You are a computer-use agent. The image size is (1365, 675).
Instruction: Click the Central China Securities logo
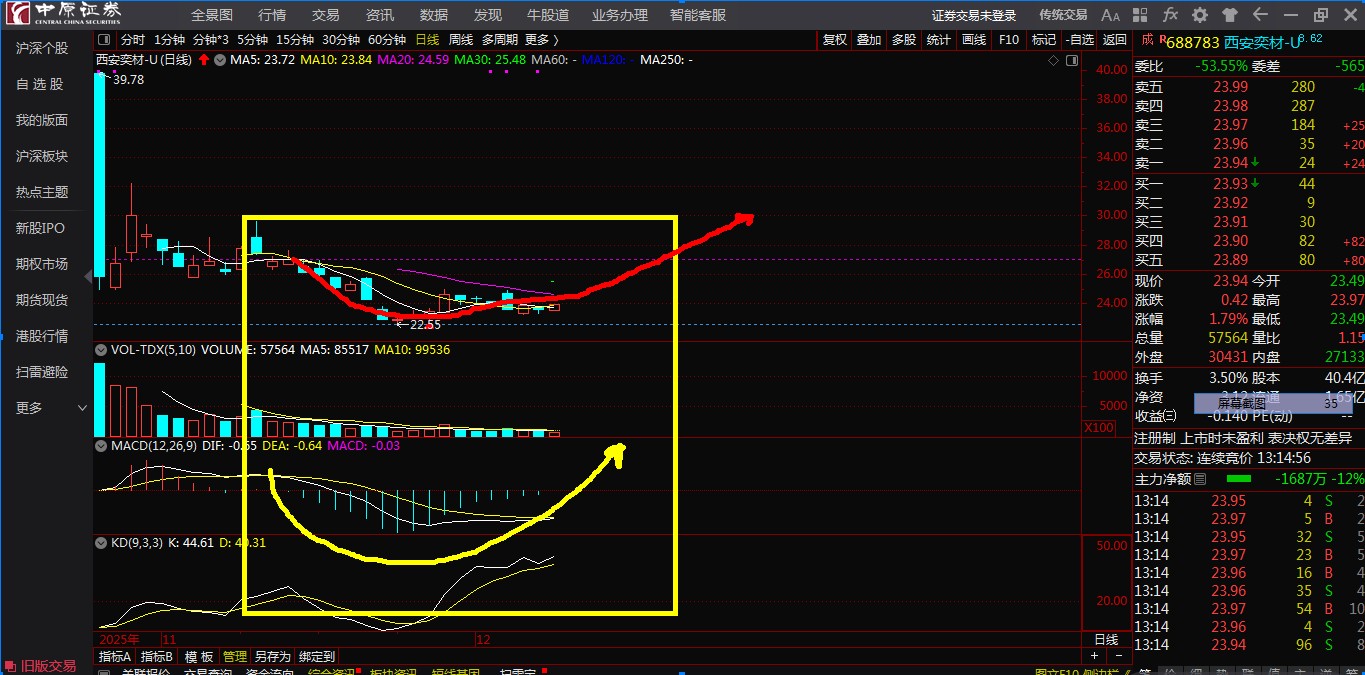point(66,14)
